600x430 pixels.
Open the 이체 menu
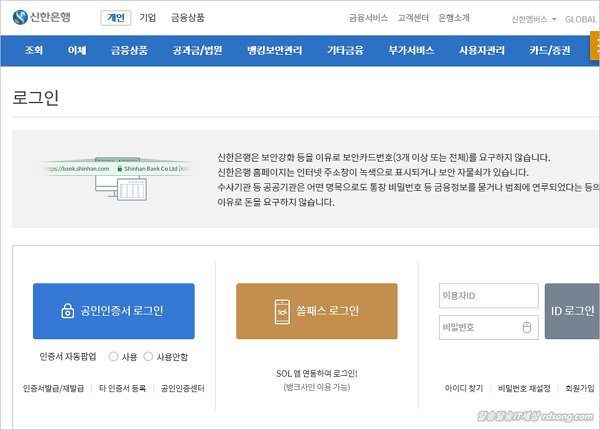tap(77, 50)
